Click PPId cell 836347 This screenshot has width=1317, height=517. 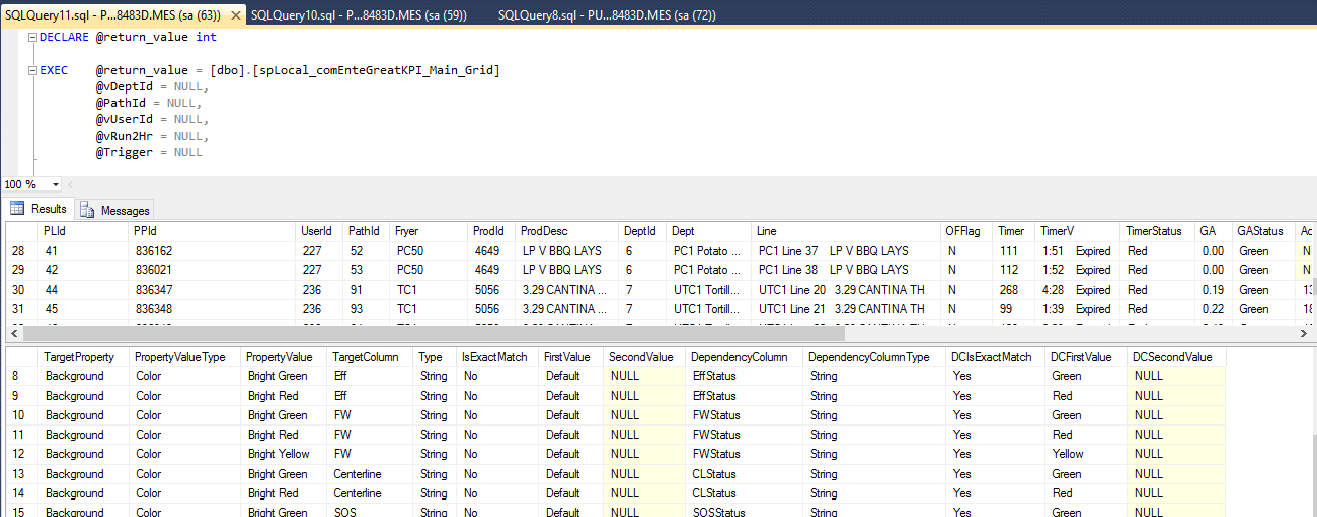pyautogui.click(x=212, y=290)
